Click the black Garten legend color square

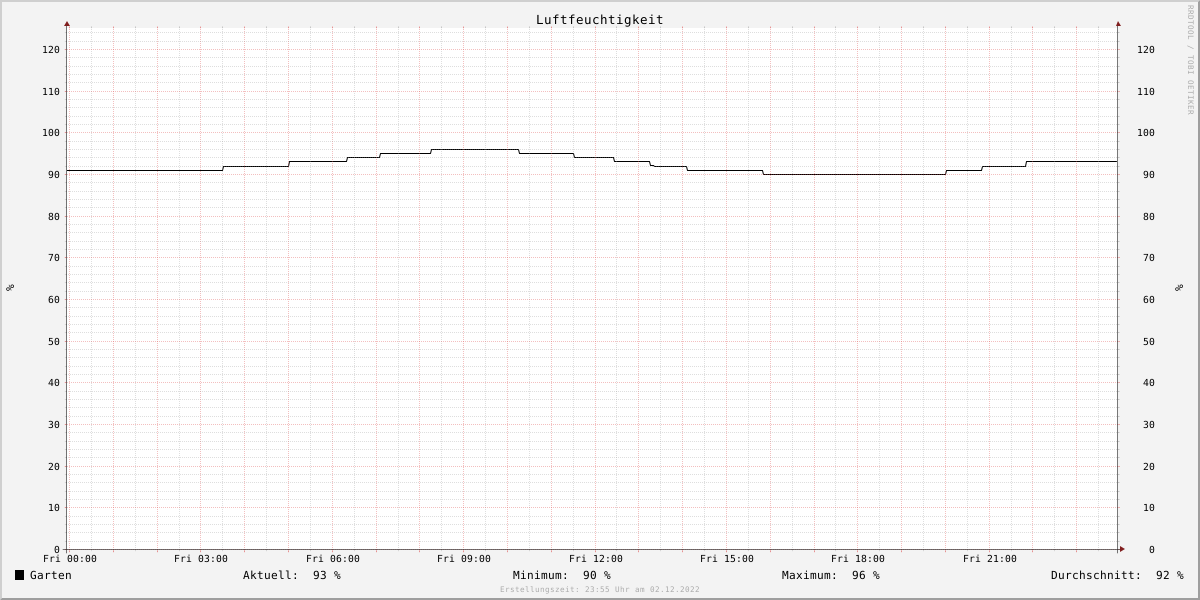click(19, 575)
